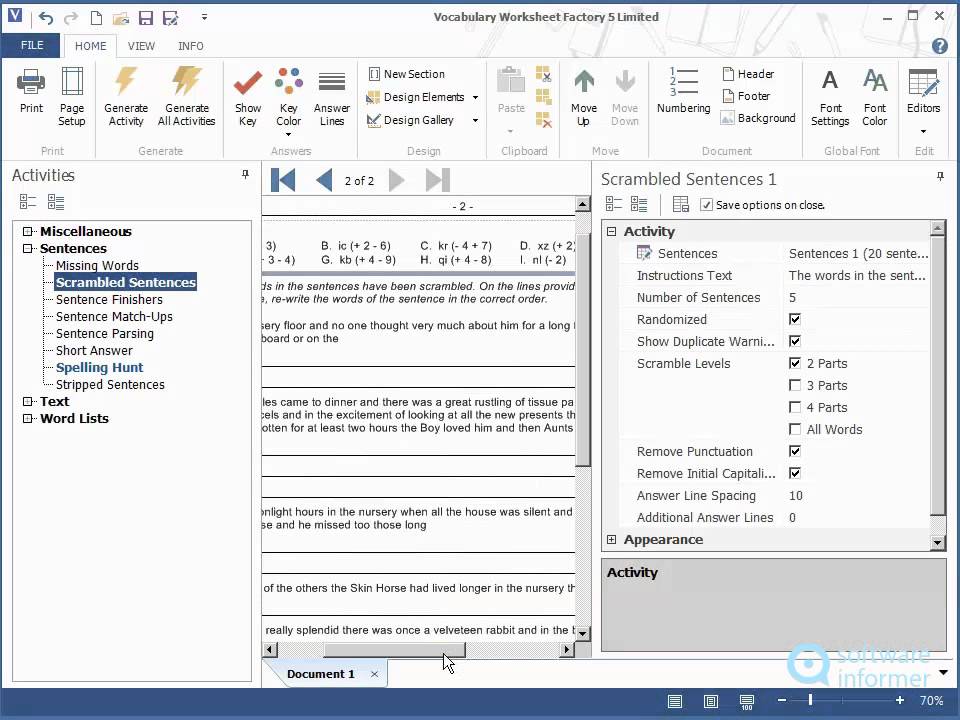Toggle Show Key checkmark
The height and width of the screenshot is (720, 960).
(x=247, y=97)
